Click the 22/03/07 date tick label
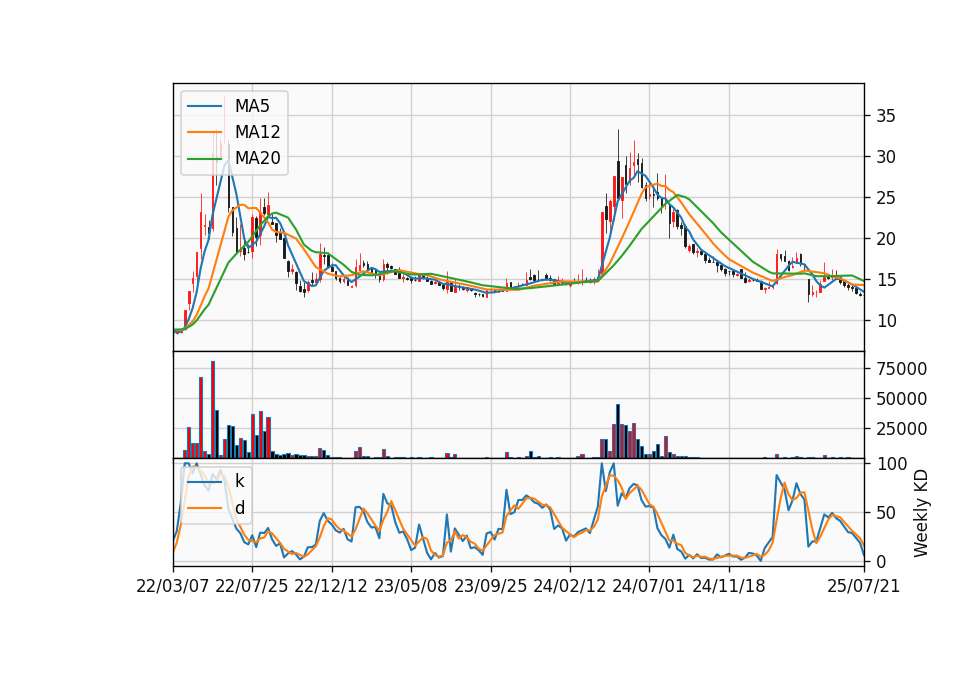 click(x=173, y=586)
